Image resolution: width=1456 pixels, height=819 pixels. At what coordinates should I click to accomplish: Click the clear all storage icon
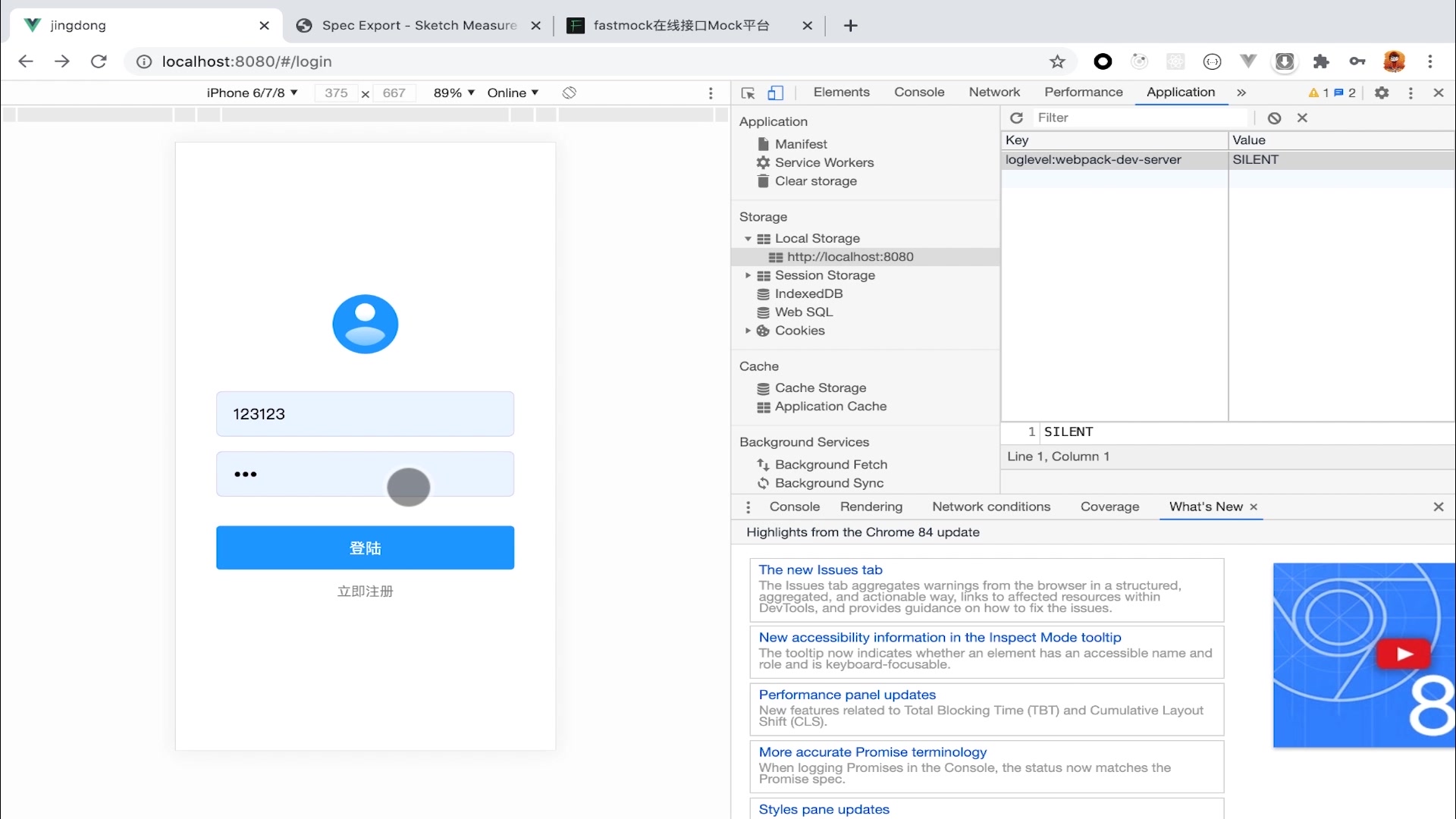[1274, 118]
